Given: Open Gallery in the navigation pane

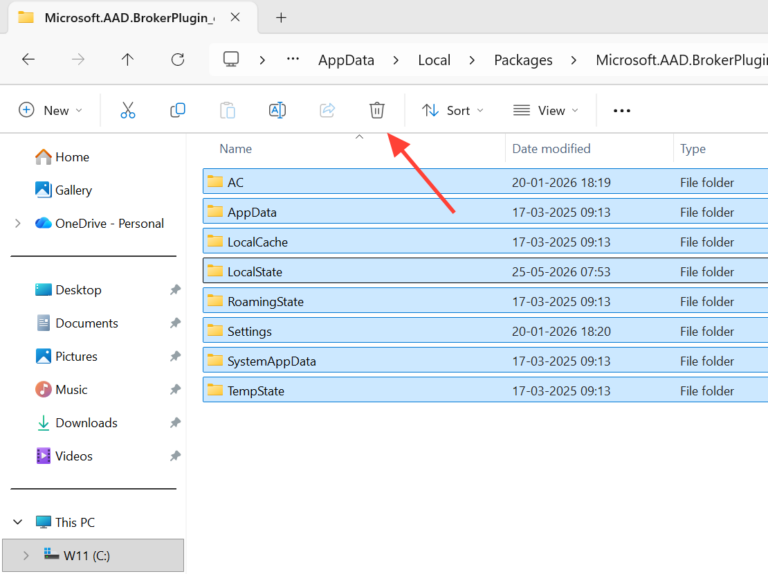Looking at the screenshot, I should tap(64, 190).
